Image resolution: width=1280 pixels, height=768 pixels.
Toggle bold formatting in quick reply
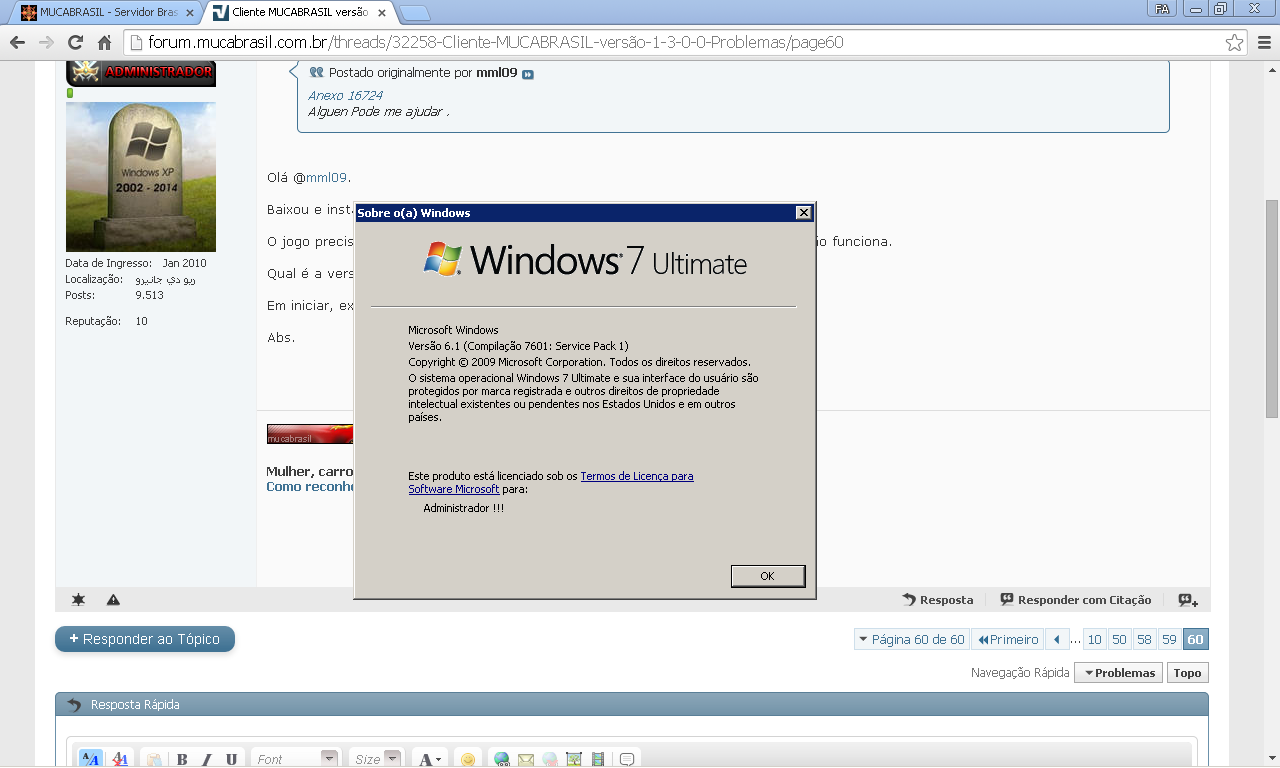(182, 760)
